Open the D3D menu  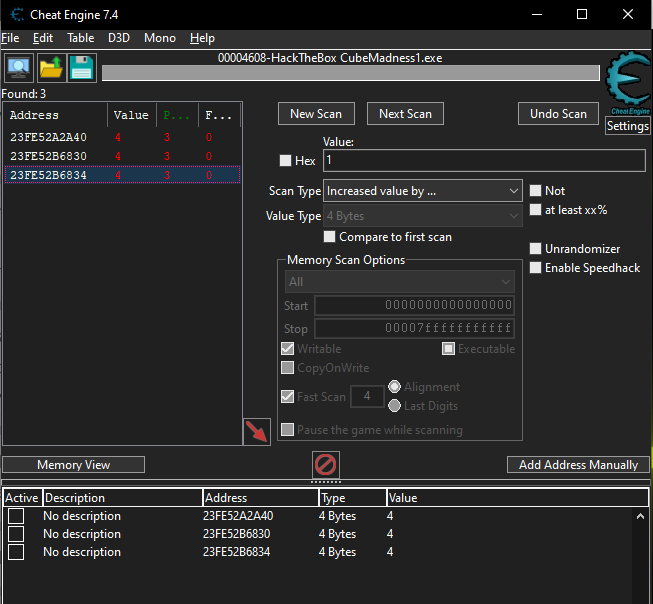click(119, 38)
